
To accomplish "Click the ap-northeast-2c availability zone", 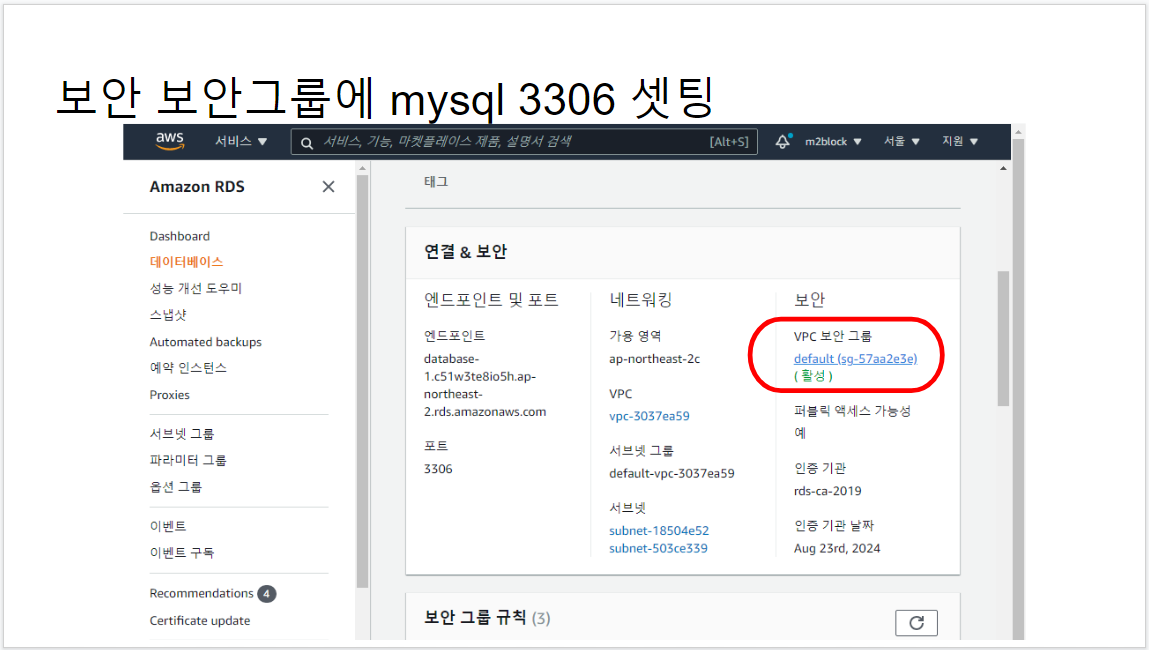I will pyautogui.click(x=654, y=359).
